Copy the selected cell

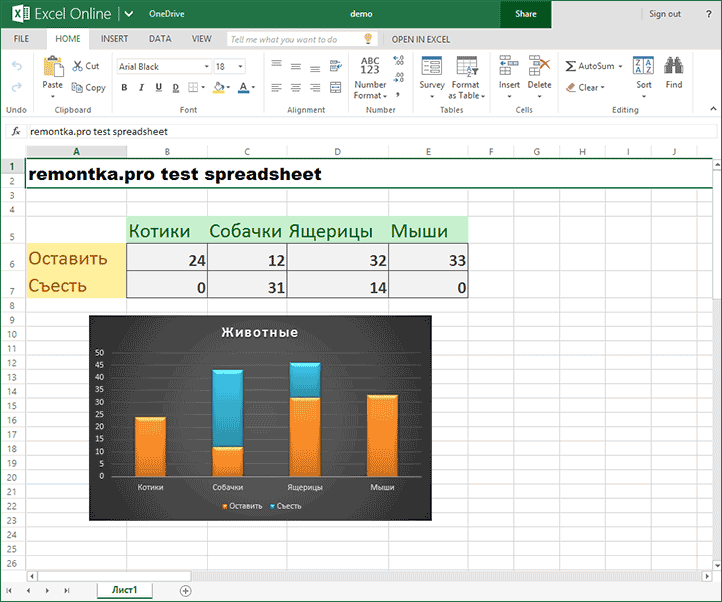tap(88, 88)
